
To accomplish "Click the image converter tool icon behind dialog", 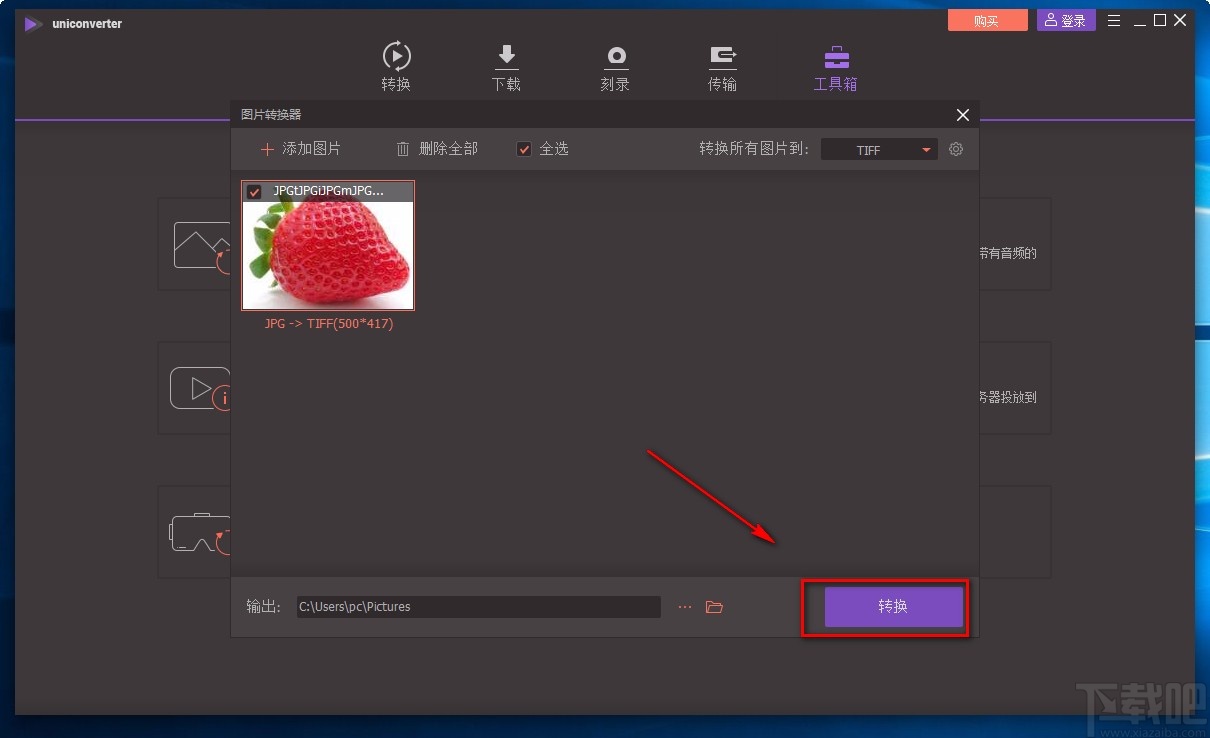I will click(x=202, y=246).
